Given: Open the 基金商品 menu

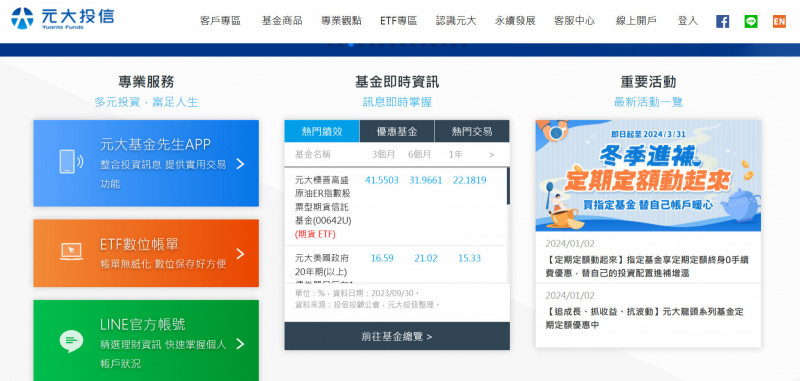Looking at the screenshot, I should [282, 21].
